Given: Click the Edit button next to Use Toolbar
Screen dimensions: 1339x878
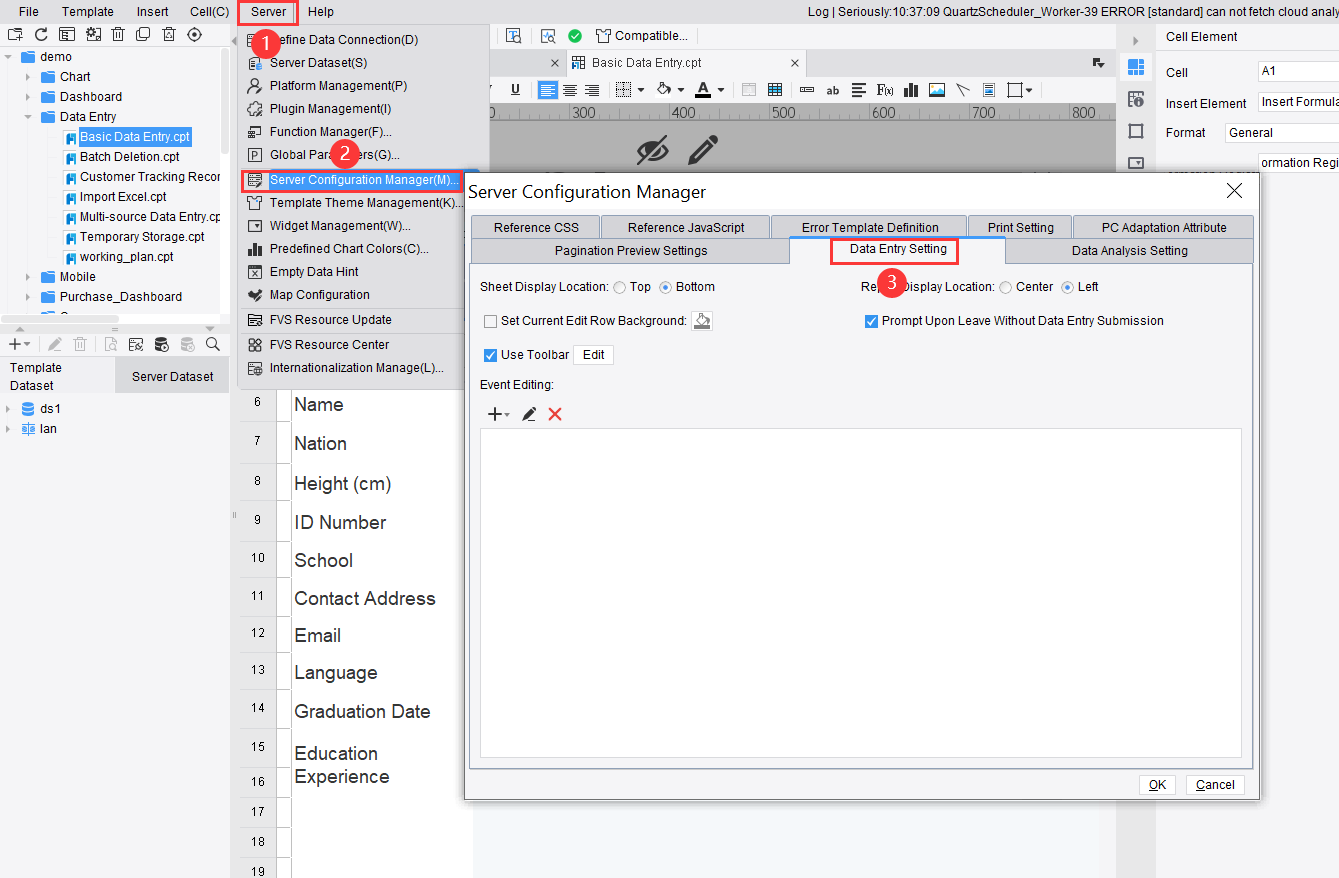Looking at the screenshot, I should [593, 354].
